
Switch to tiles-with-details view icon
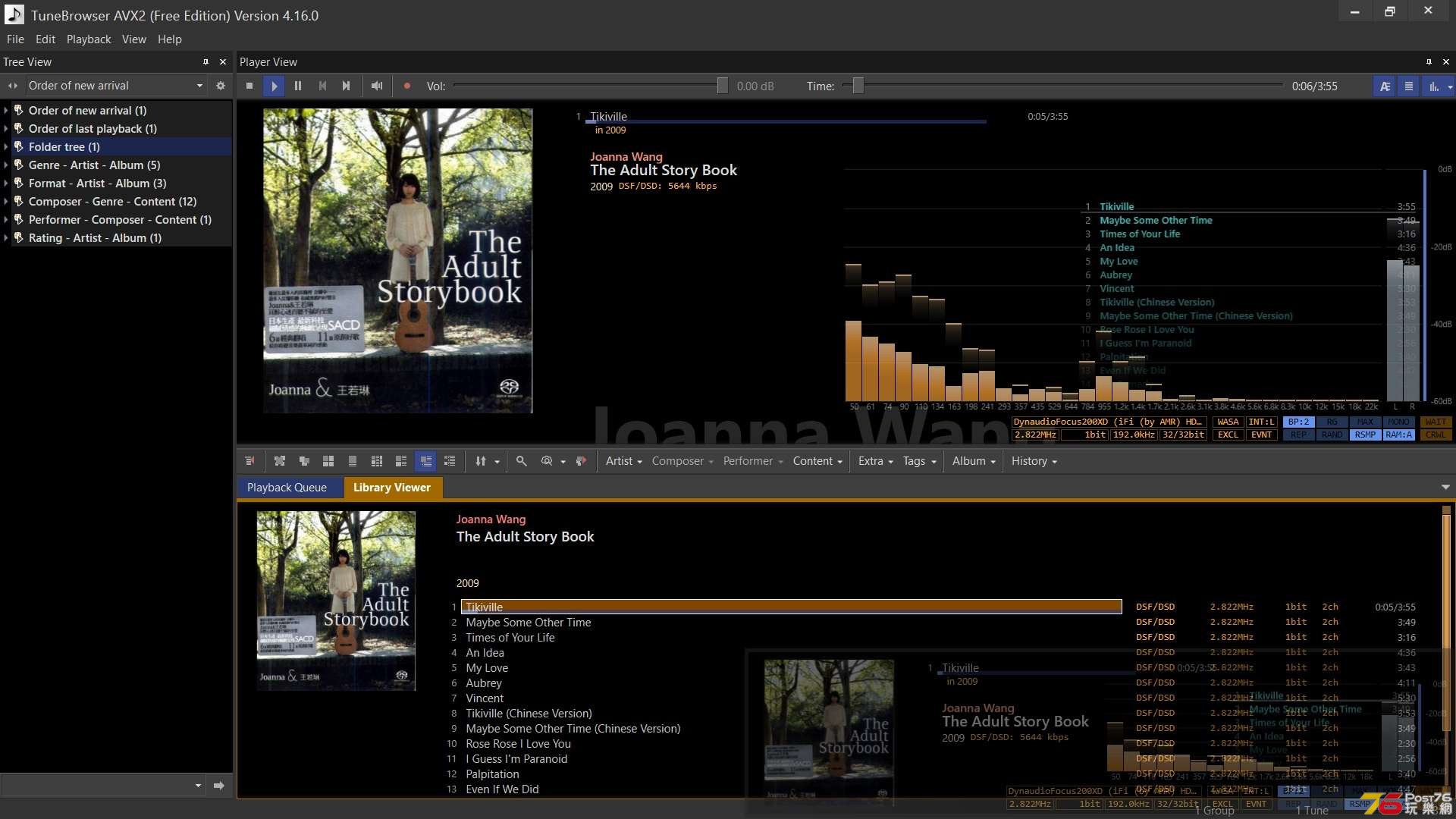coord(401,461)
